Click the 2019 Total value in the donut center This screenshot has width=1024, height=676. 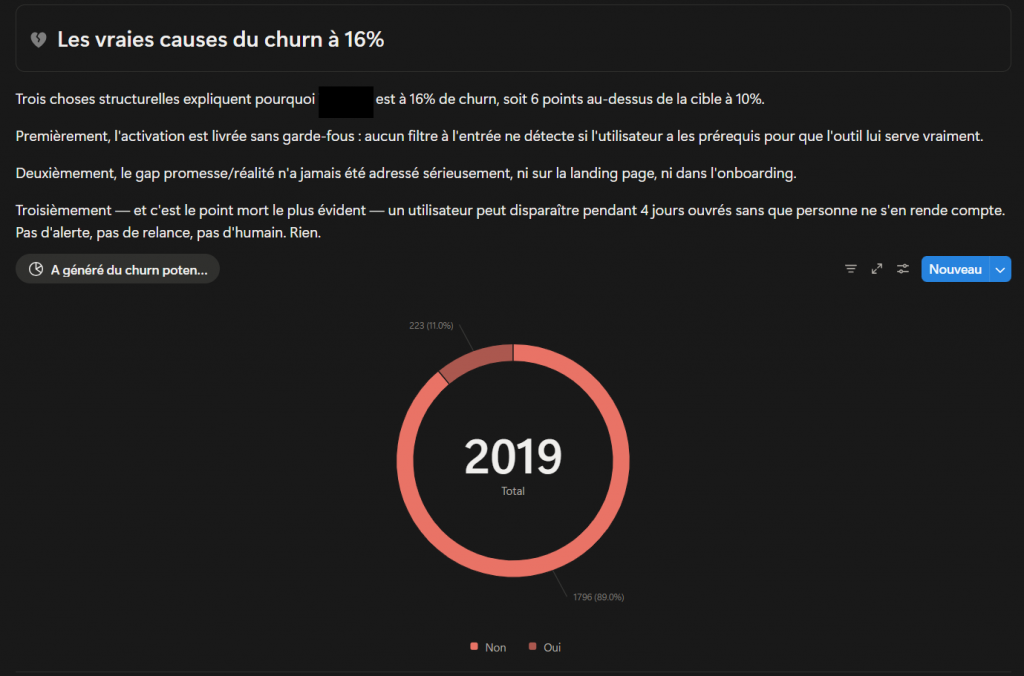coord(513,459)
